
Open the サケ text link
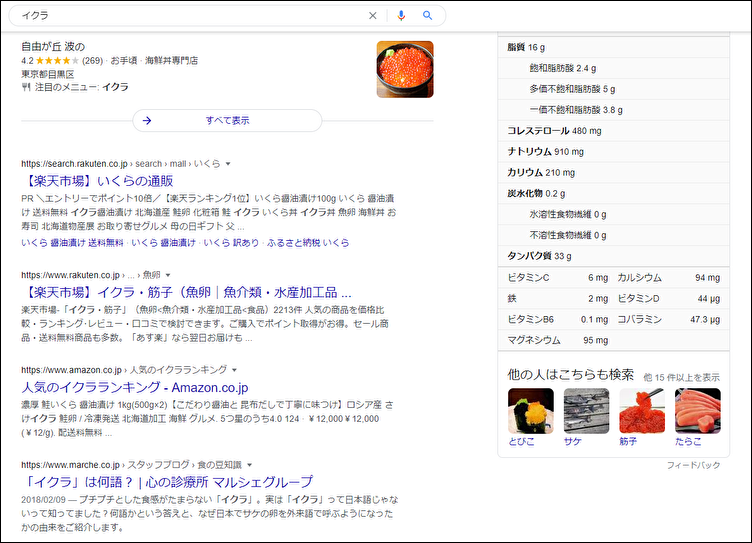click(x=573, y=441)
